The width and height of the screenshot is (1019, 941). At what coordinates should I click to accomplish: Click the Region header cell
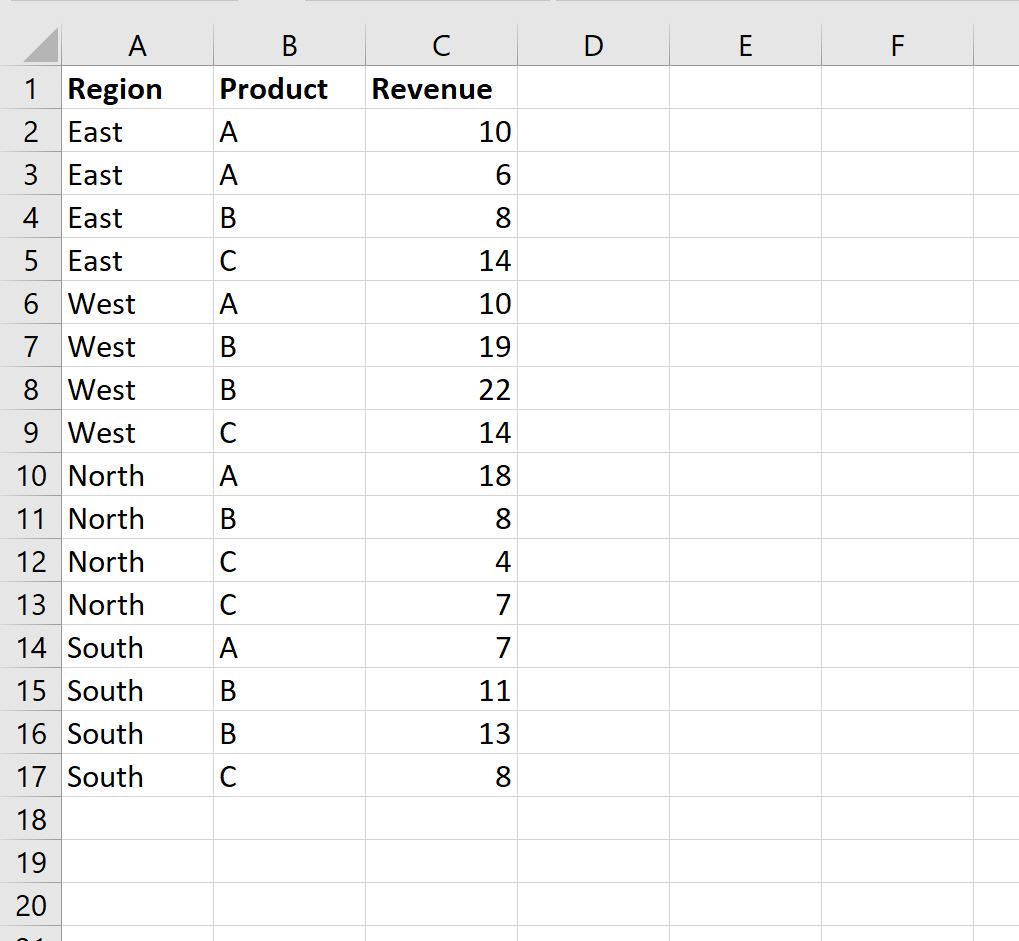(137, 89)
